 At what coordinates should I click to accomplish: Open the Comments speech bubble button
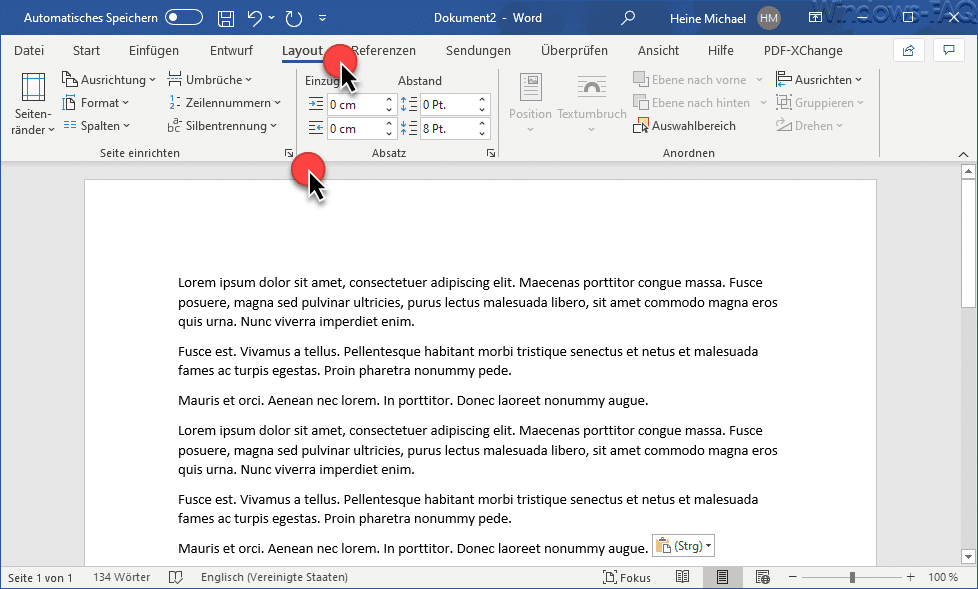[949, 51]
